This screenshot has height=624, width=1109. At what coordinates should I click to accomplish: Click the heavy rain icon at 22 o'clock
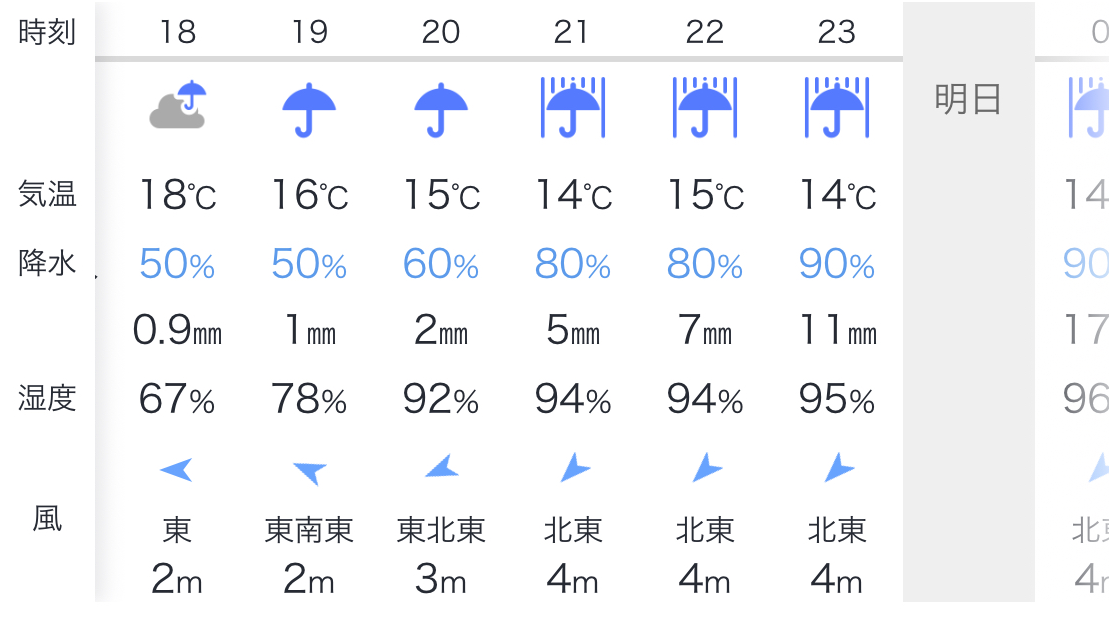pos(705,108)
